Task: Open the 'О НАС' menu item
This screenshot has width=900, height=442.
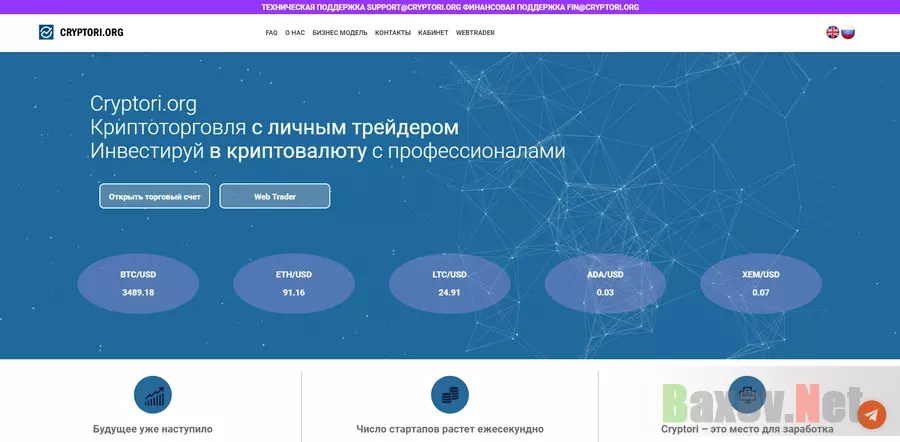Action: [x=295, y=33]
